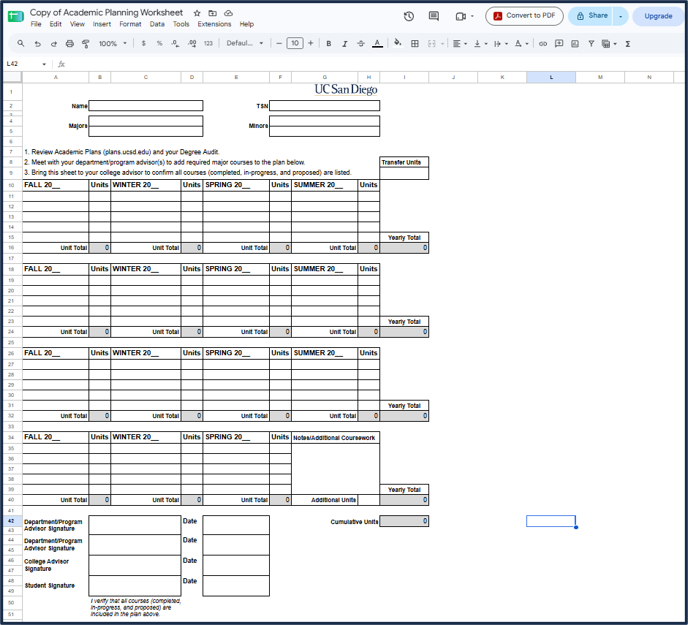
Task: Format selection as percent
Action: (x=159, y=43)
